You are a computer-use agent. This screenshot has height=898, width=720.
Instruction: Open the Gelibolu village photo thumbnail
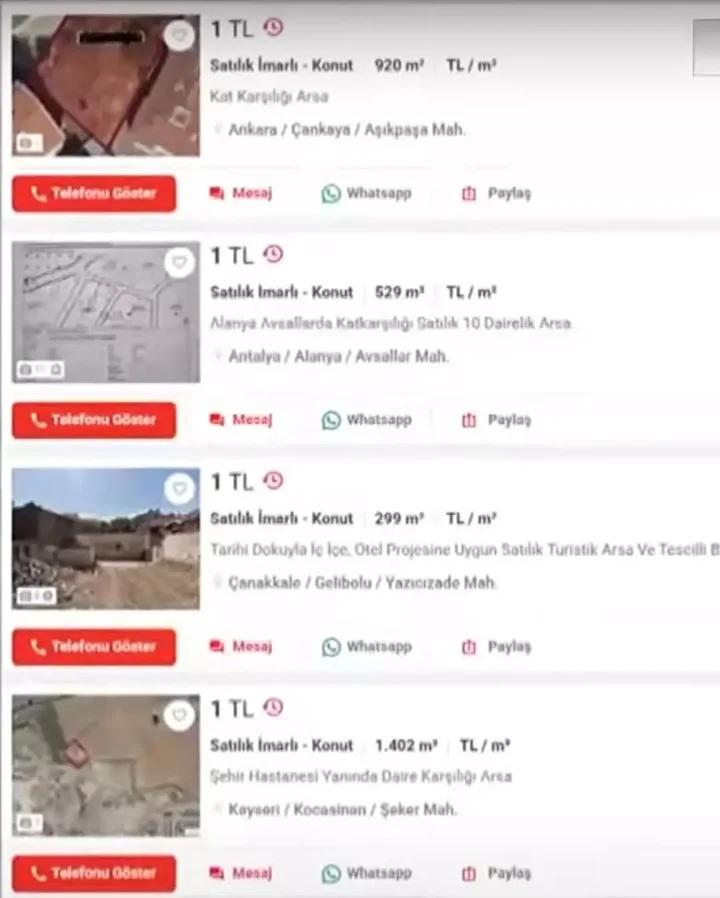coord(106,539)
